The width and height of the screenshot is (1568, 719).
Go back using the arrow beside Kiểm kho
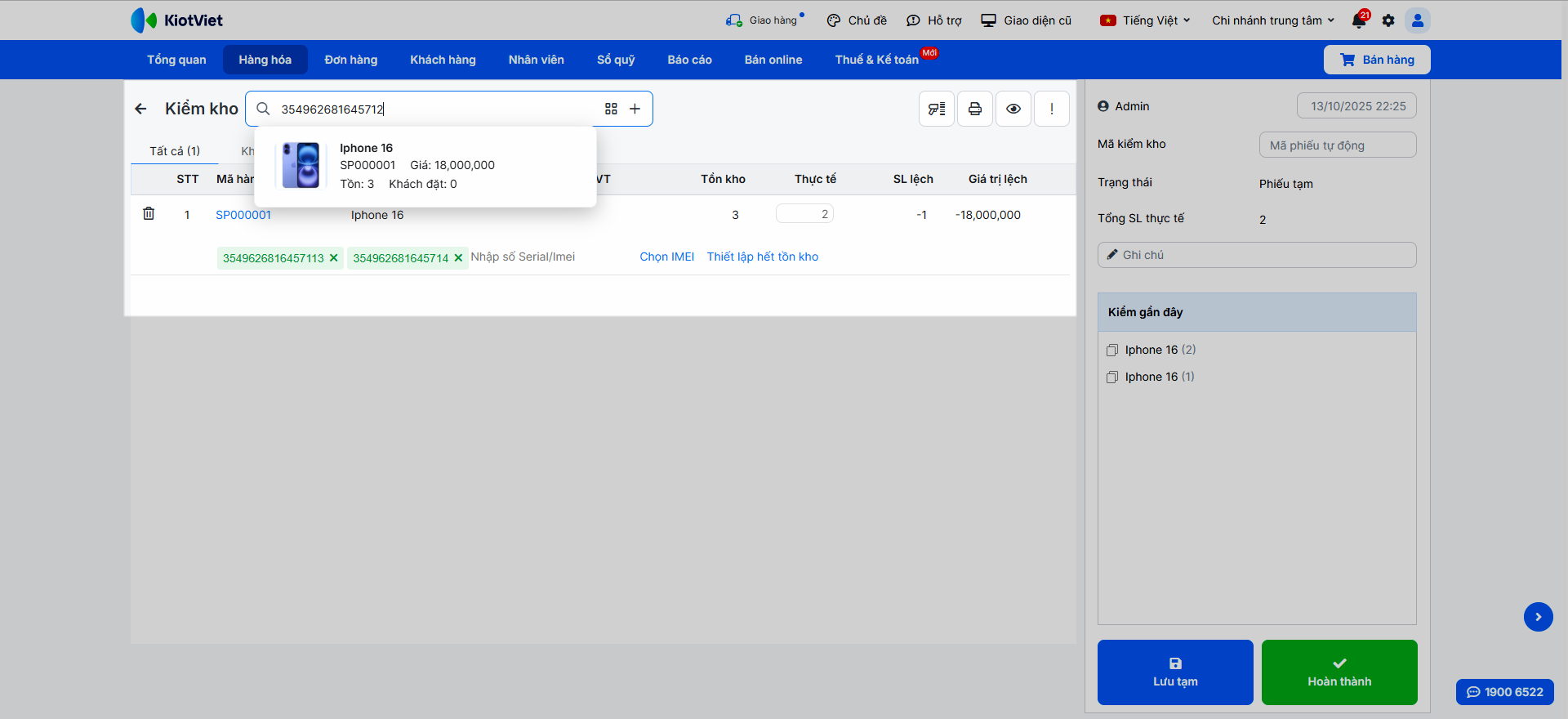tap(140, 109)
